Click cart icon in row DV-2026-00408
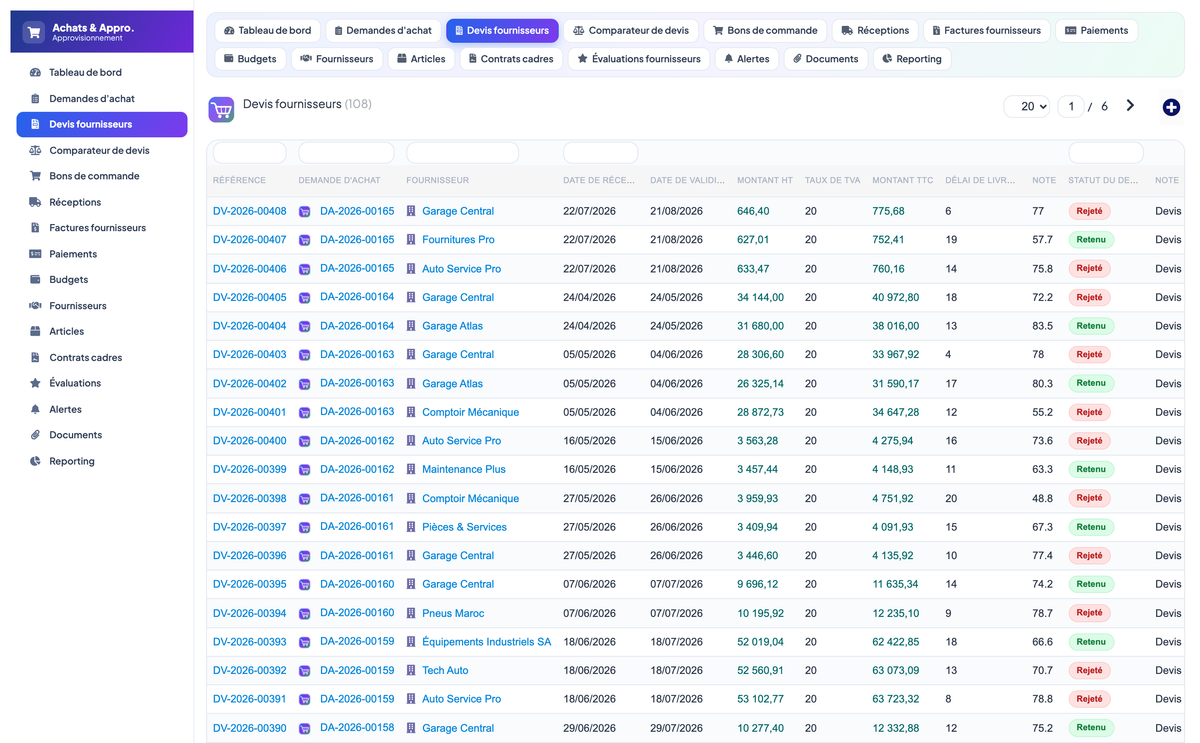The height and width of the screenshot is (743, 1200). pyautogui.click(x=305, y=212)
